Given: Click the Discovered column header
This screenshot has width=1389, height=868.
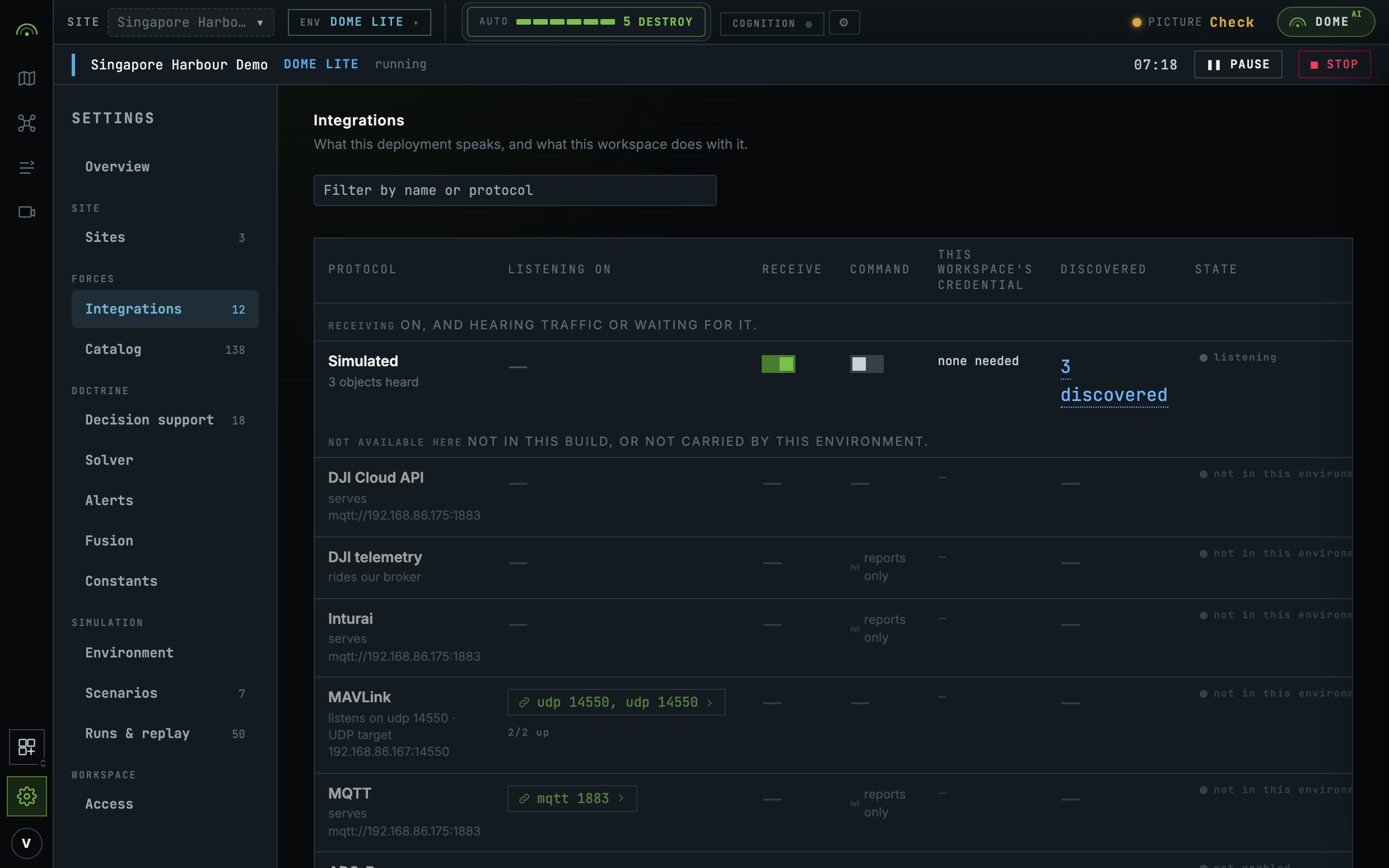Looking at the screenshot, I should [x=1103, y=269].
